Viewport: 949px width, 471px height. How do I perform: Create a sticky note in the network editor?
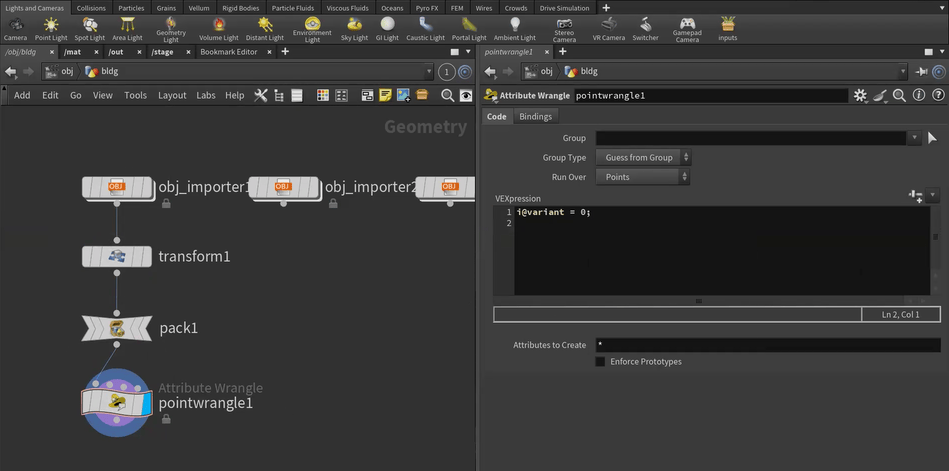click(385, 95)
